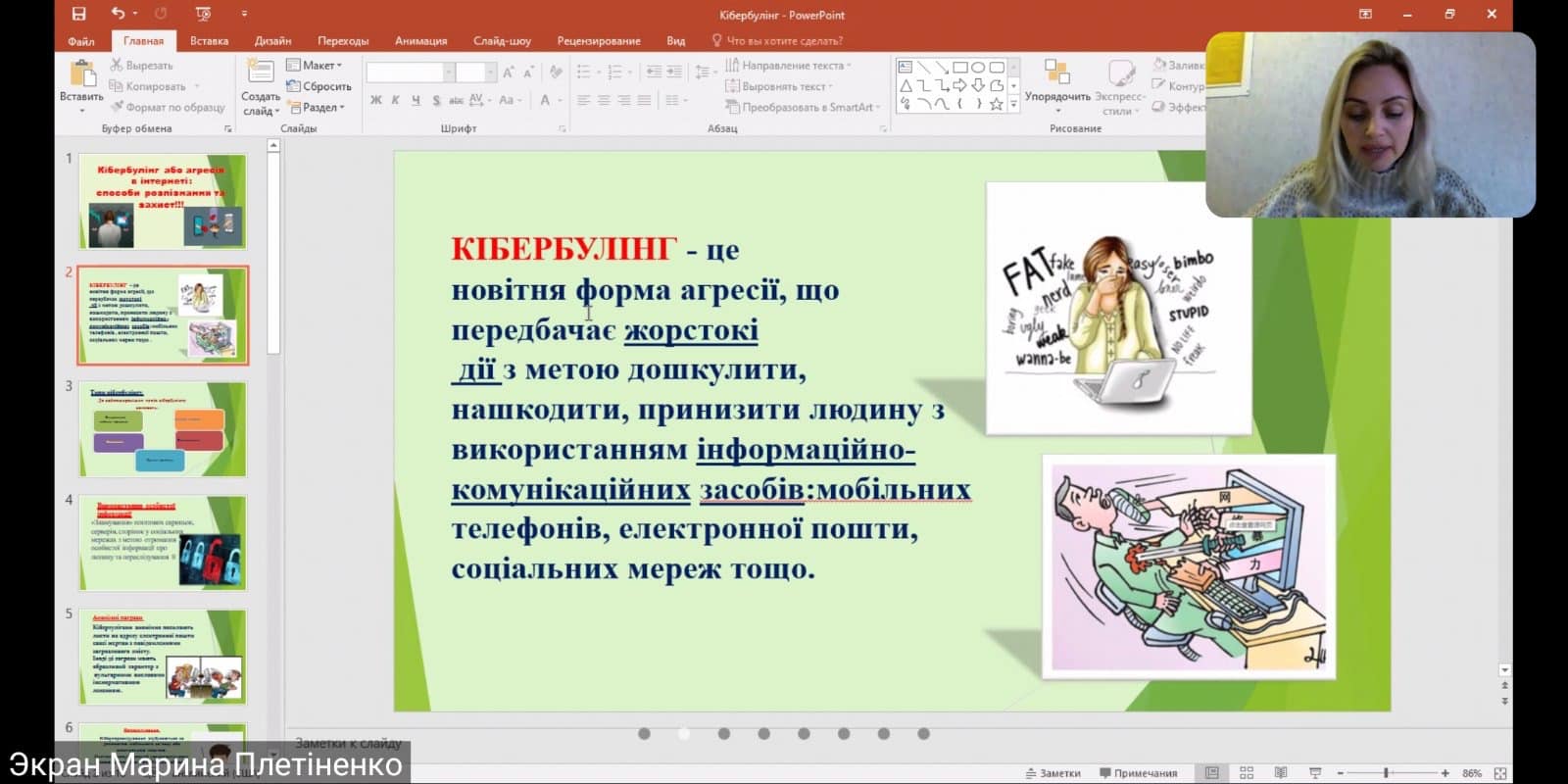Viewport: 1568px width, 784px height.
Task: Click the Undo arrow icon
Action: (x=118, y=14)
